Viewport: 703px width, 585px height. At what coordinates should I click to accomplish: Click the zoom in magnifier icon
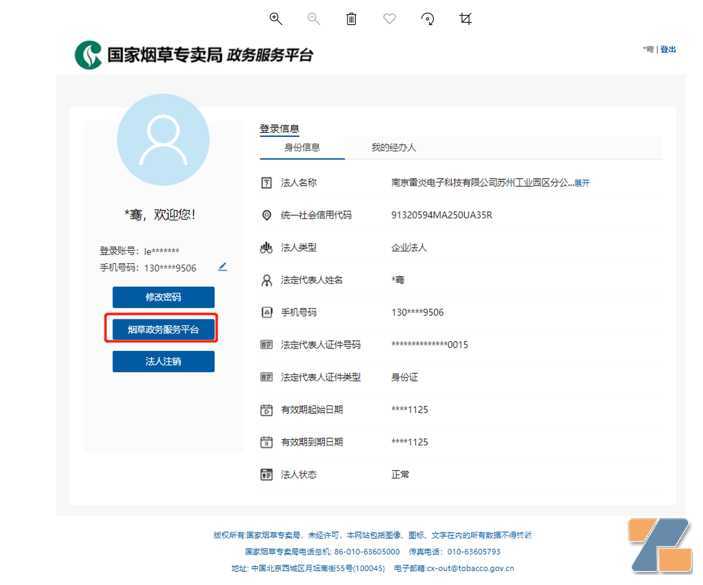click(x=275, y=19)
